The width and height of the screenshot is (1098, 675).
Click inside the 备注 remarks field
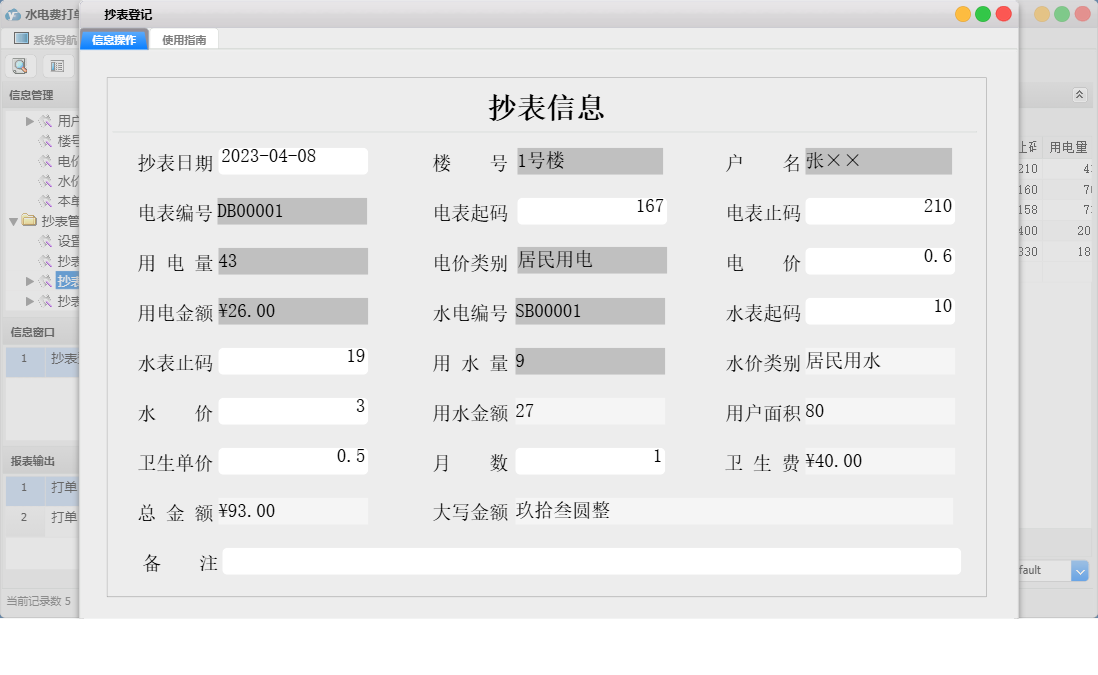tap(590, 562)
